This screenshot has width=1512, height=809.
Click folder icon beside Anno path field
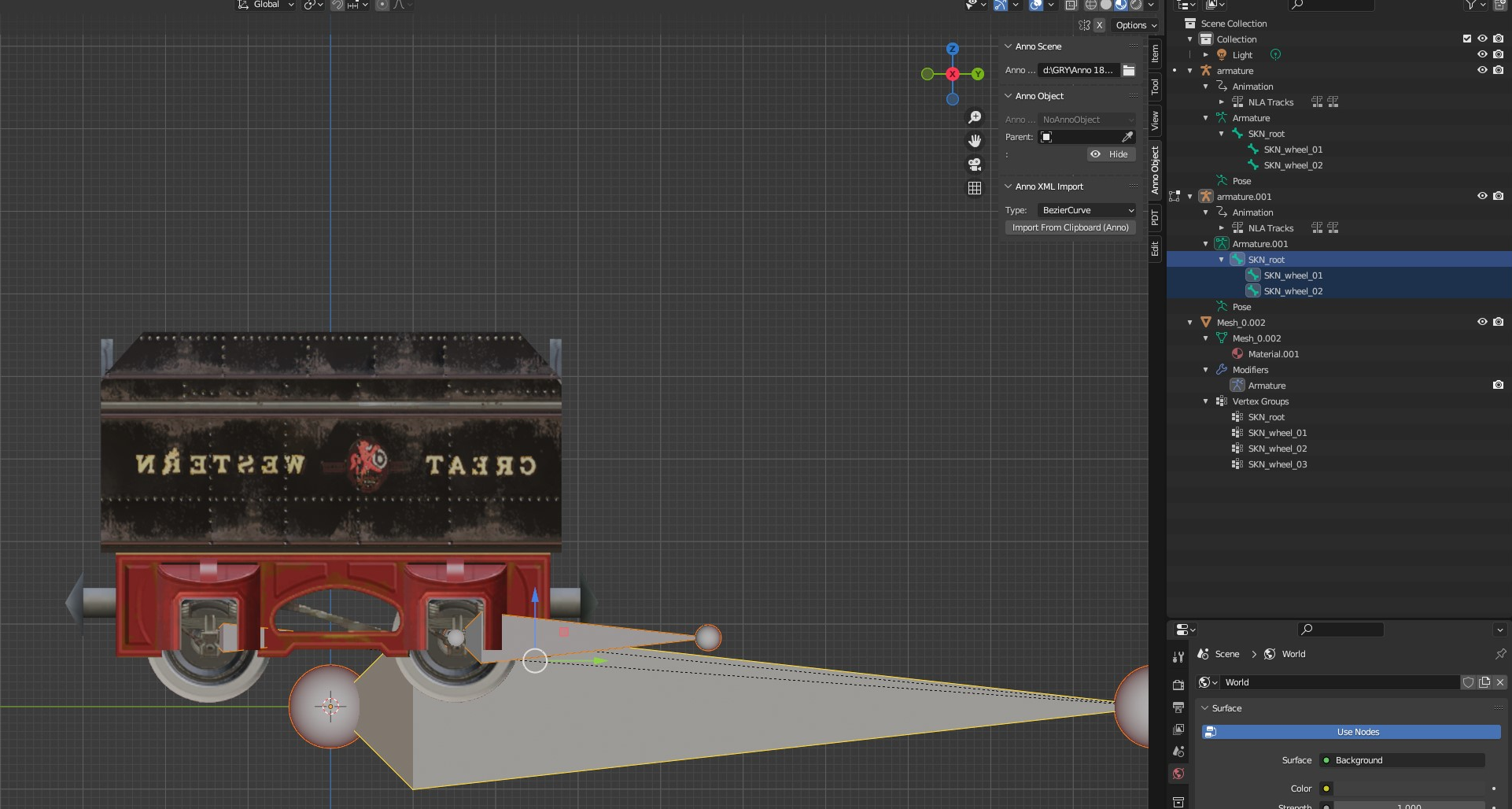(x=1129, y=70)
